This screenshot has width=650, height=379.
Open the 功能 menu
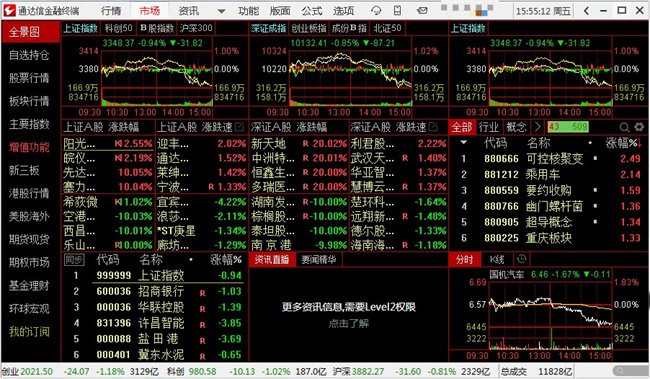[x=248, y=11]
